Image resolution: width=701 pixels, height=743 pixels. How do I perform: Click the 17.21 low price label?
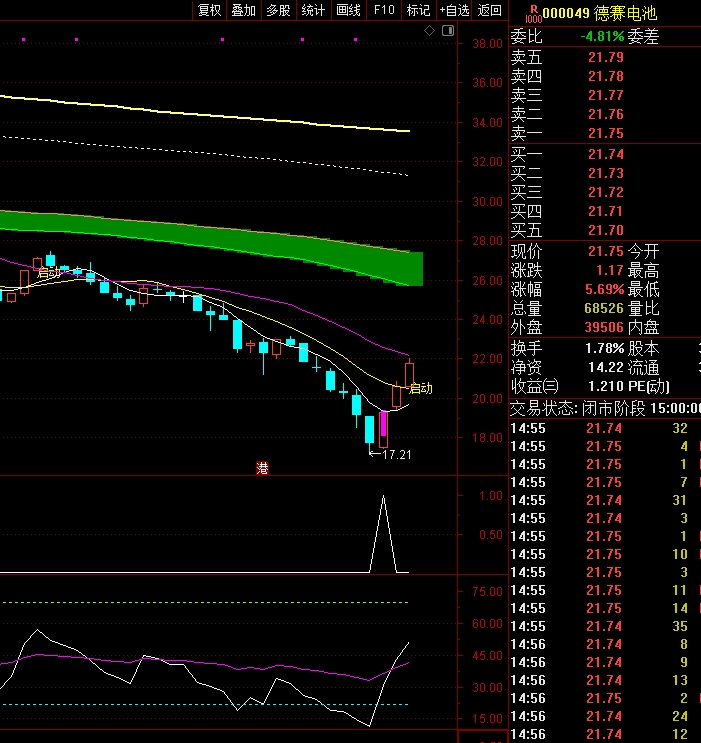[x=397, y=454]
